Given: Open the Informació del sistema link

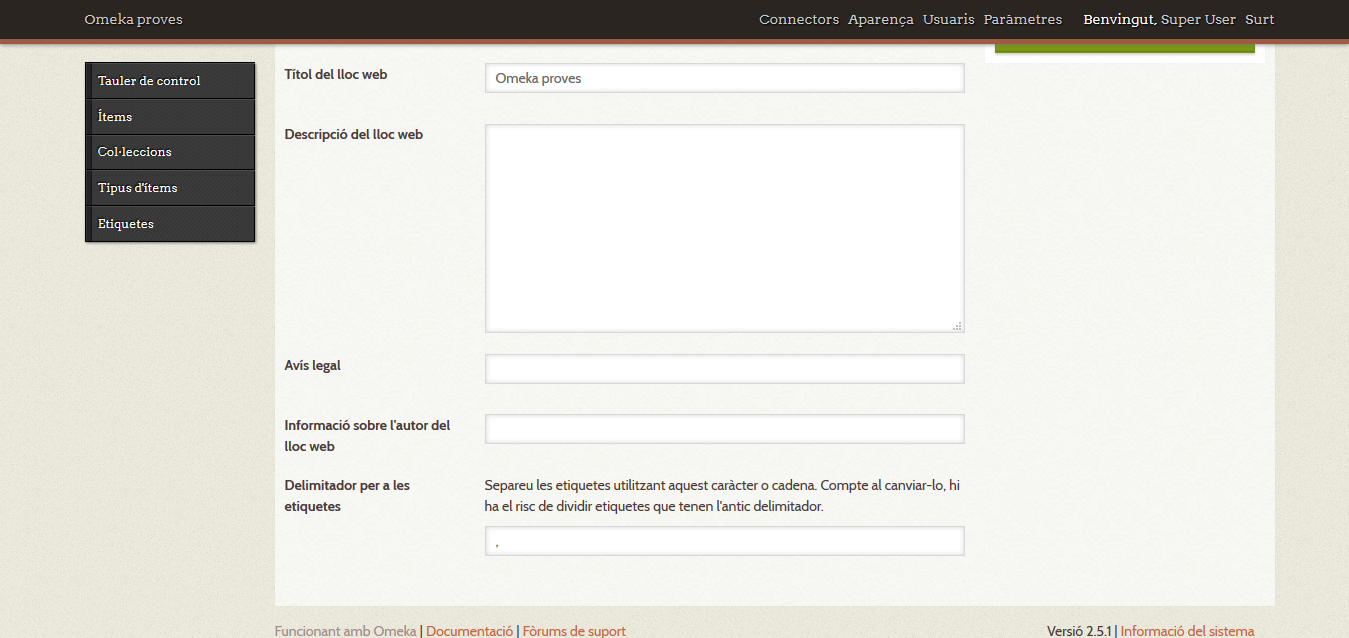Looking at the screenshot, I should (x=1187, y=630).
